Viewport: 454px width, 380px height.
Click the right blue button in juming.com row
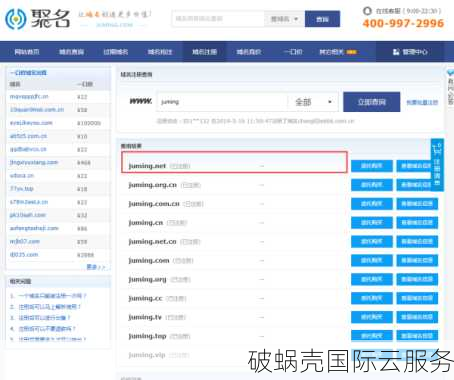(x=417, y=260)
